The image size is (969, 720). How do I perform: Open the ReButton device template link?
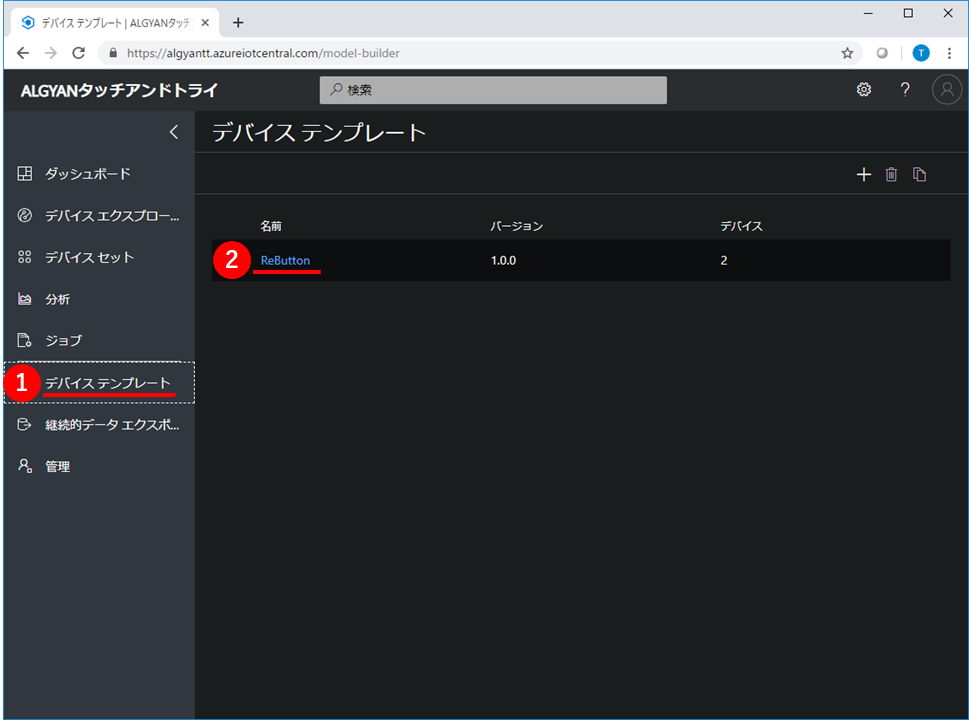(x=285, y=260)
